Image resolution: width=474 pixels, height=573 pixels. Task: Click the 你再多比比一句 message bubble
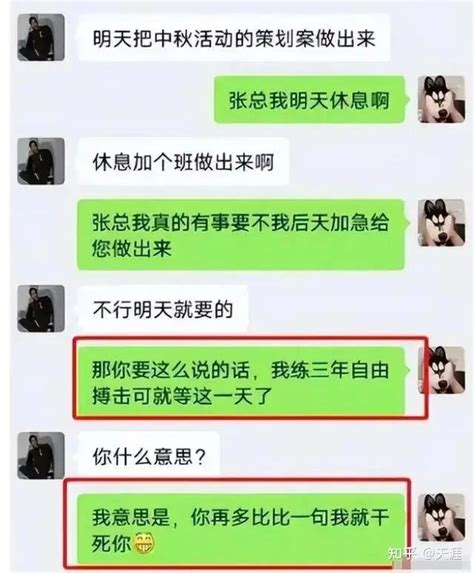242,529
